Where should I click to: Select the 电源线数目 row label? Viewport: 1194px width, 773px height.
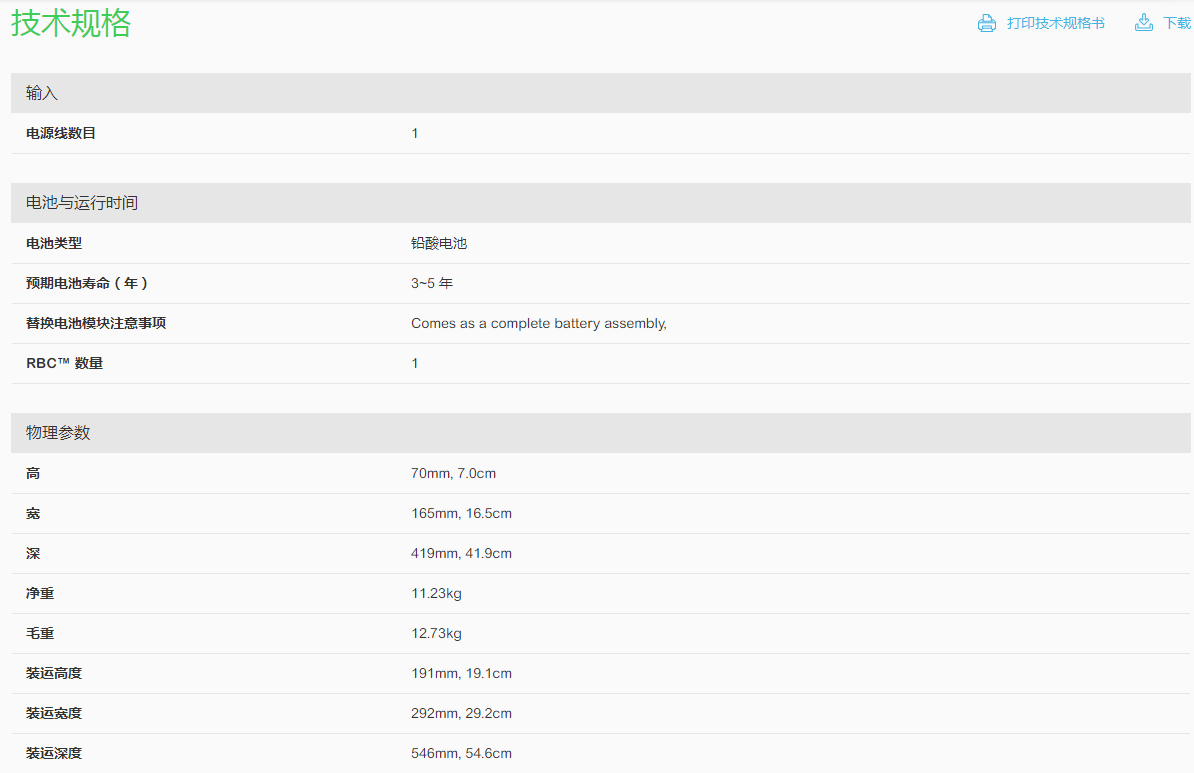point(61,133)
